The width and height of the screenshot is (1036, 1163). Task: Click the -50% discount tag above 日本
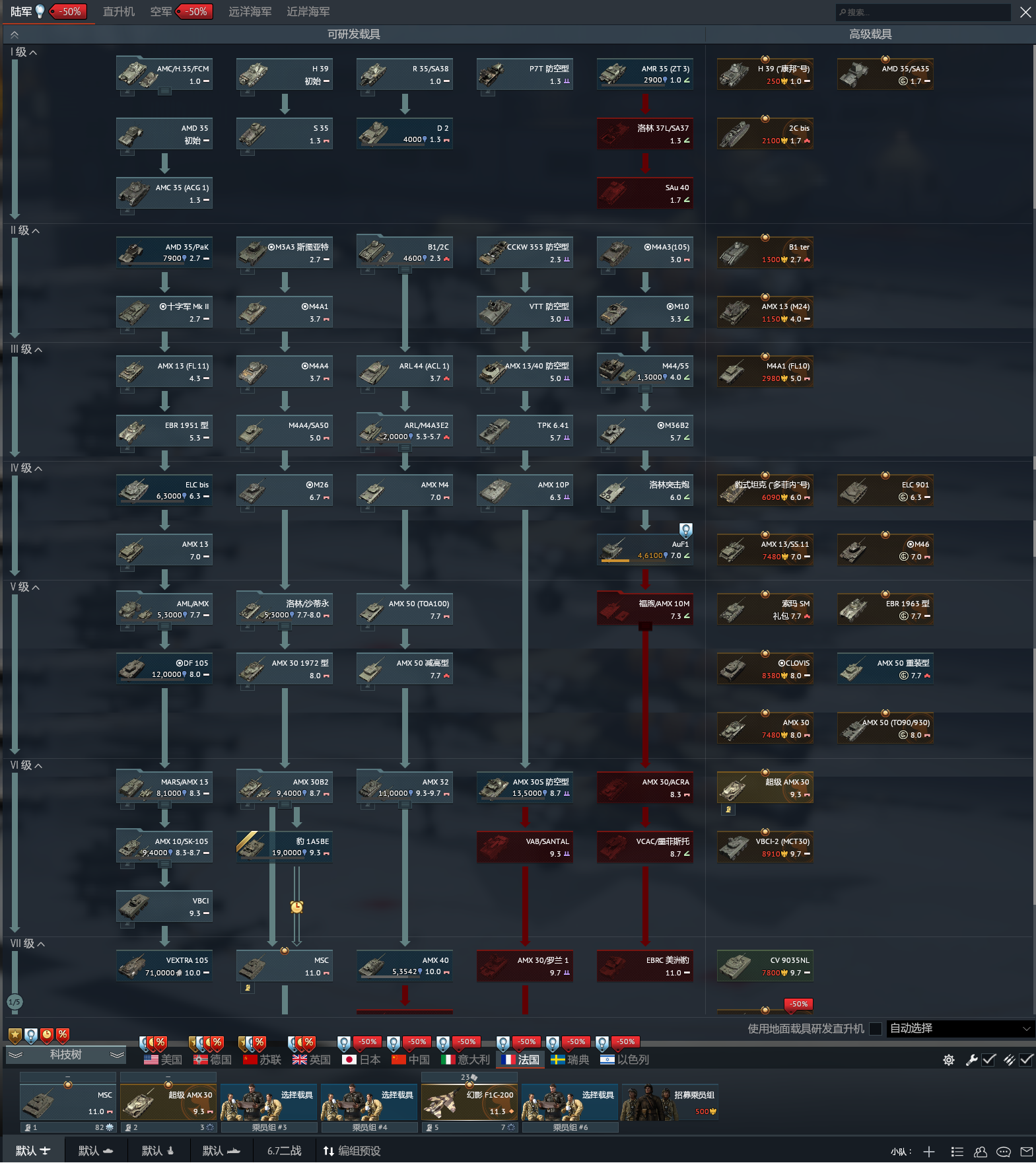366,1042
